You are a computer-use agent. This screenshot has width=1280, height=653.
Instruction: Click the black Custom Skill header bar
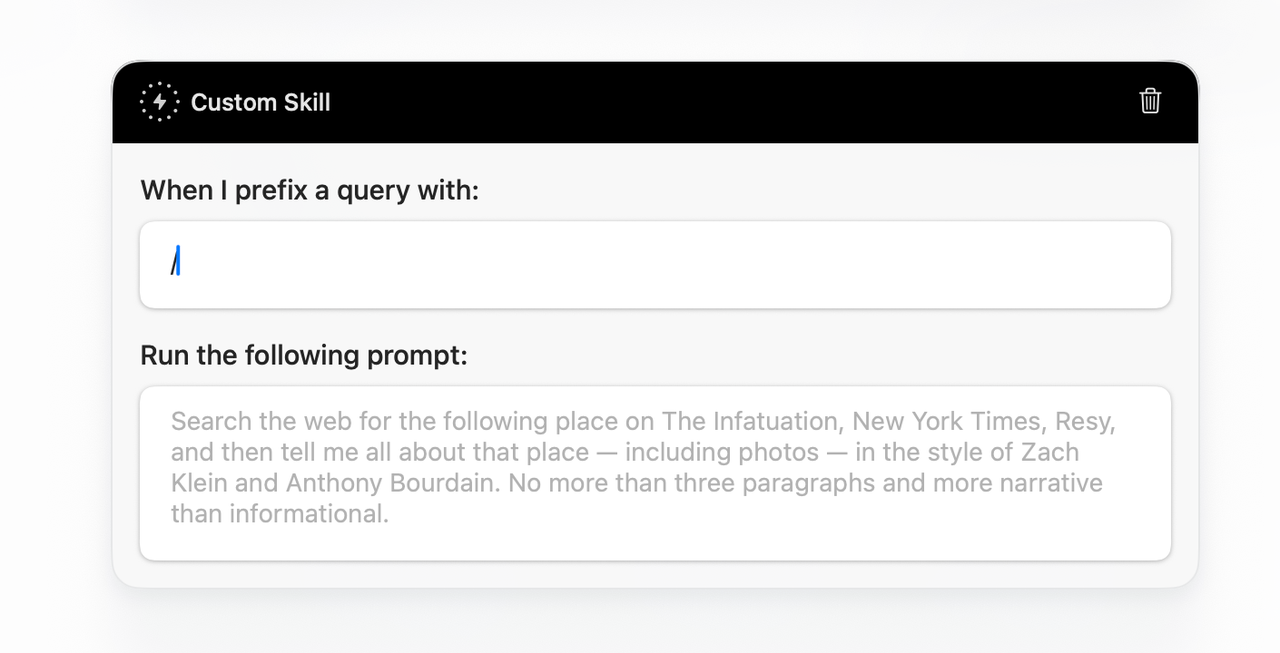[x=655, y=102]
